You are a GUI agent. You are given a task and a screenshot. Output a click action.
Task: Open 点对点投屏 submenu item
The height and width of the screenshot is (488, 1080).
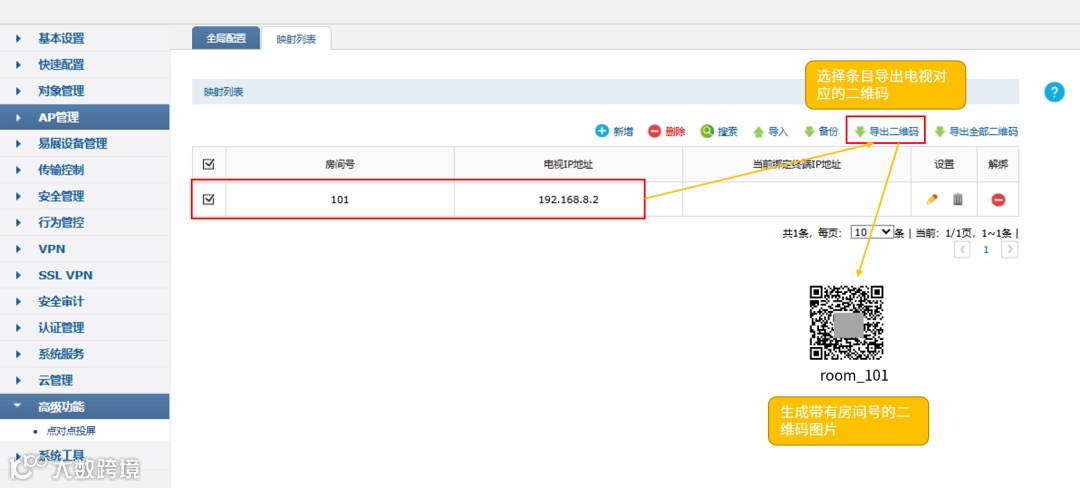(x=70, y=431)
